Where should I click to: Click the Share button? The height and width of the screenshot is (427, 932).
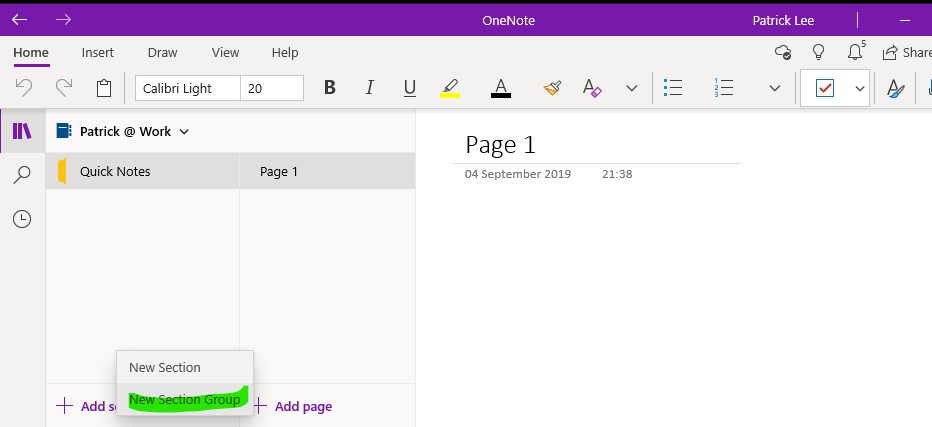click(x=906, y=52)
